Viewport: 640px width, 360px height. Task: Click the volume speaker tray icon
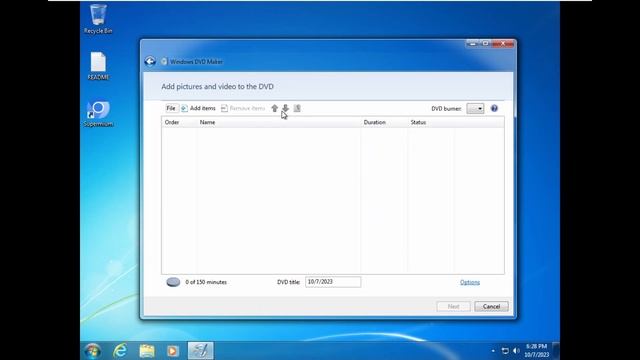pyautogui.click(x=516, y=351)
